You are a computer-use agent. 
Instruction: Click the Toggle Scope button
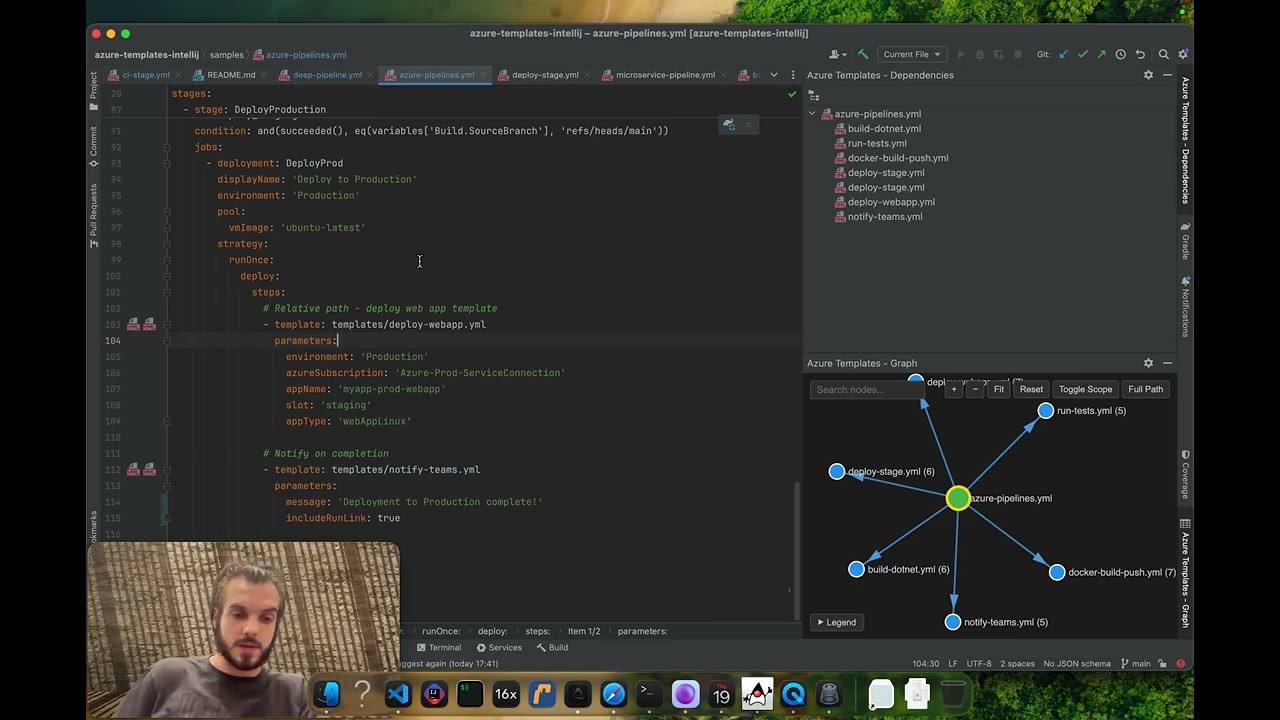(x=1085, y=390)
